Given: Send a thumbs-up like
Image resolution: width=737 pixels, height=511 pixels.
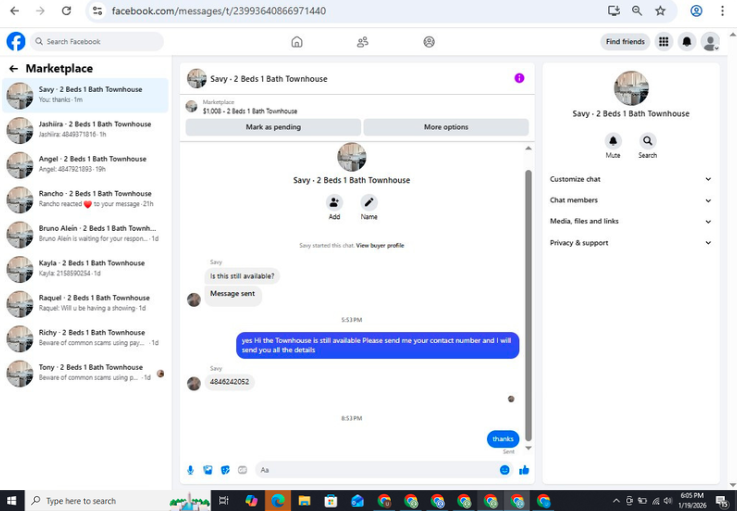Looking at the screenshot, I should [524, 470].
